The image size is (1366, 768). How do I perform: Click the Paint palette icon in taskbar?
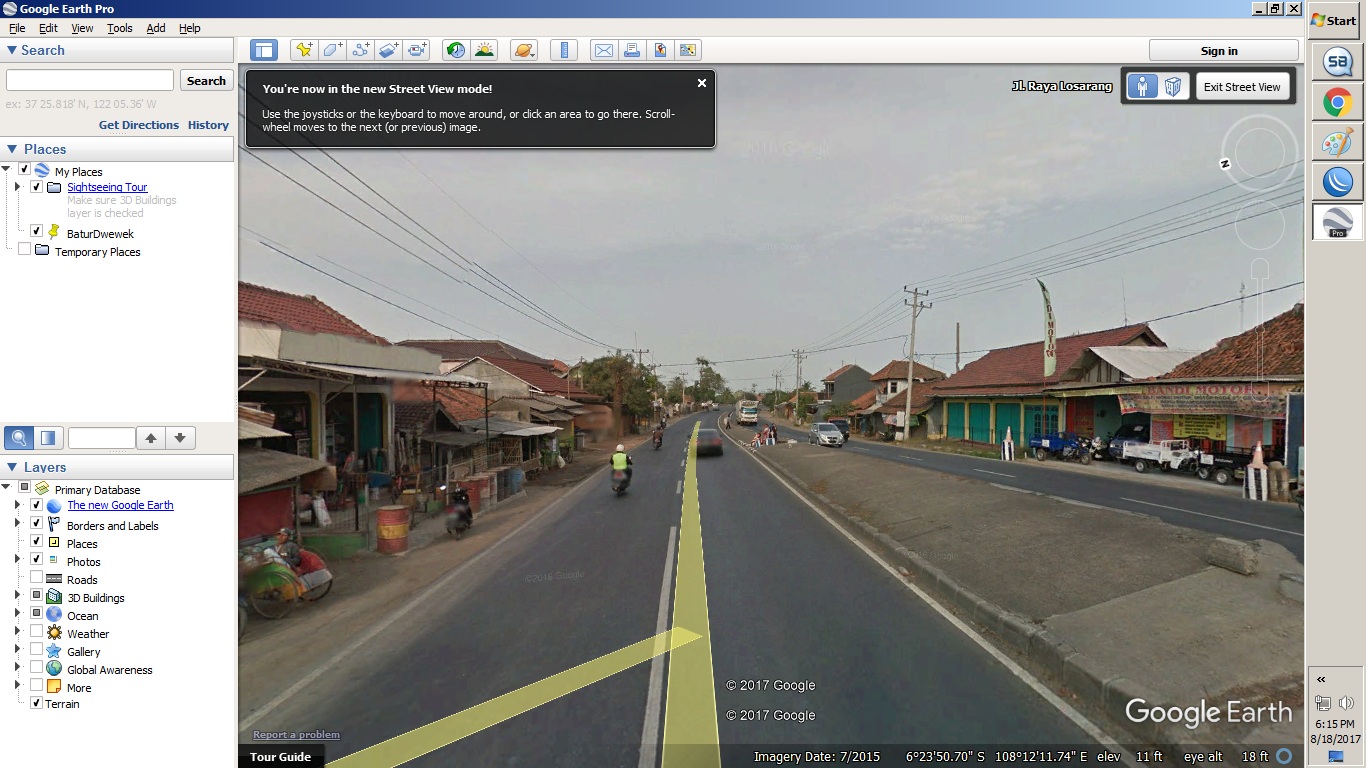click(1337, 142)
